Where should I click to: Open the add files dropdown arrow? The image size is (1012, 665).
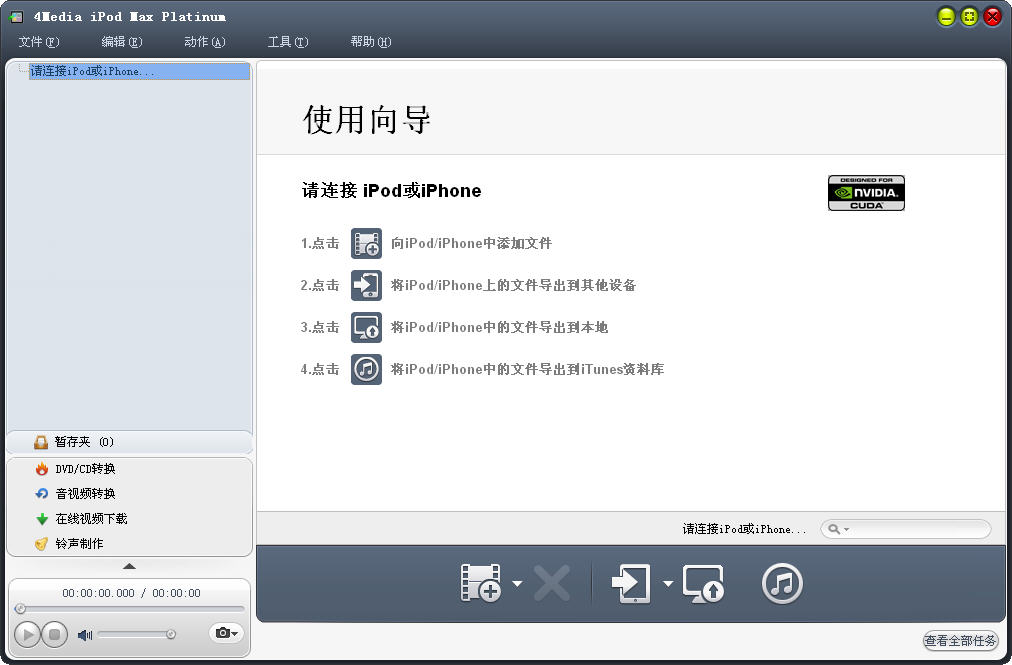pyautogui.click(x=517, y=584)
